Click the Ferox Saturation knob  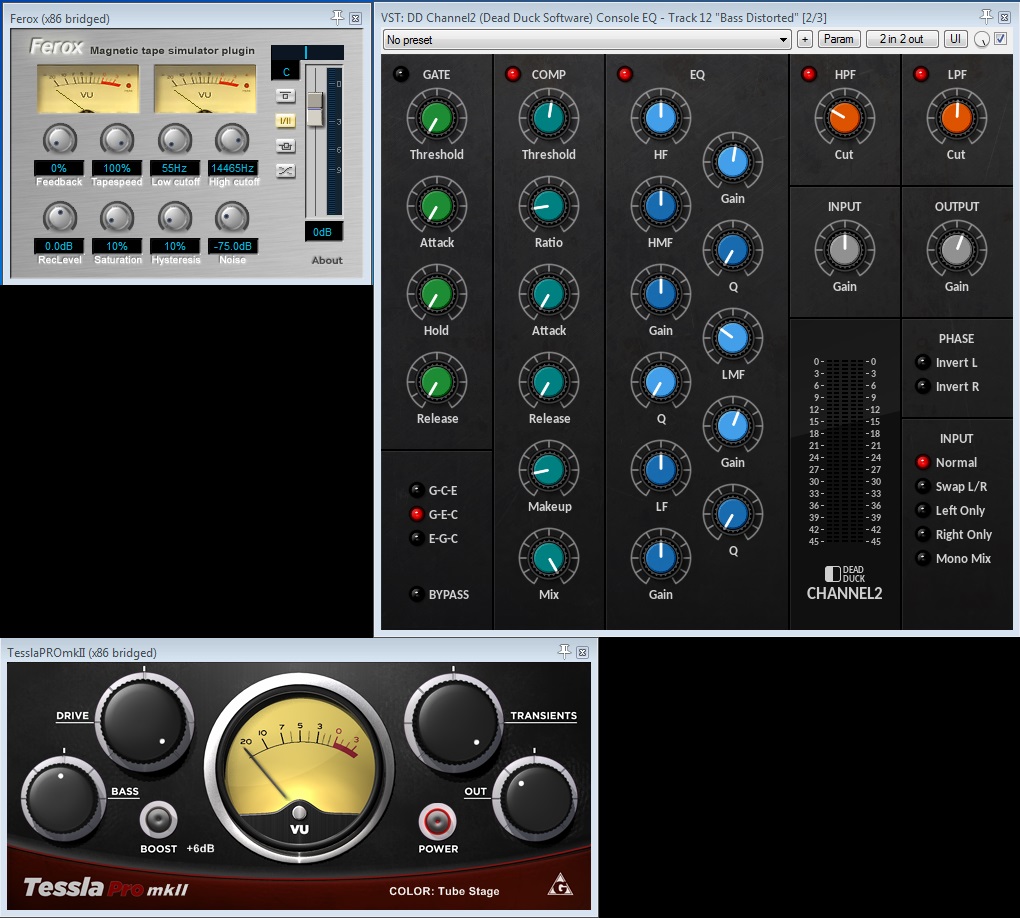pyautogui.click(x=117, y=217)
